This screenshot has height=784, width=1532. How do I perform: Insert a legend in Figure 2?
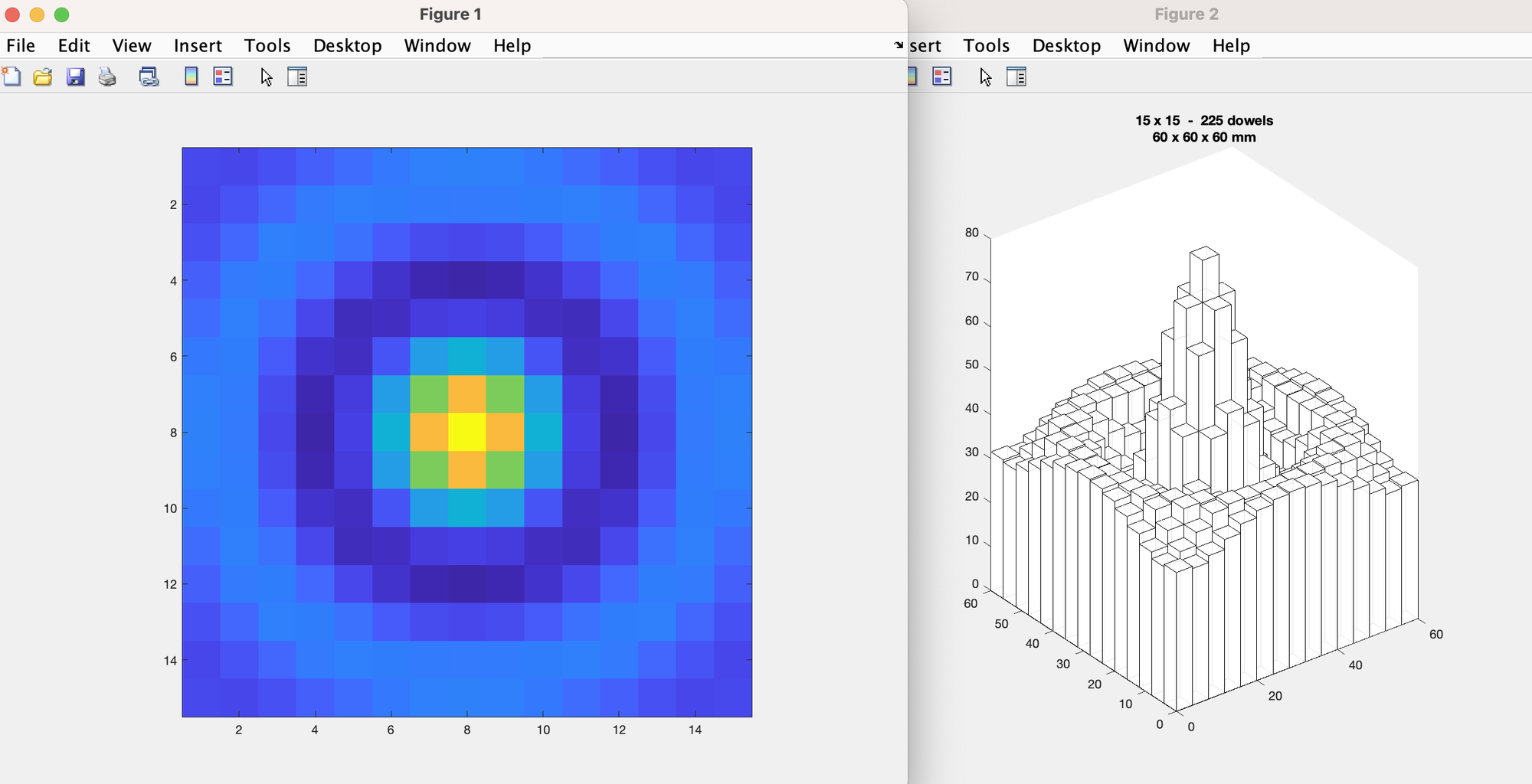[942, 77]
